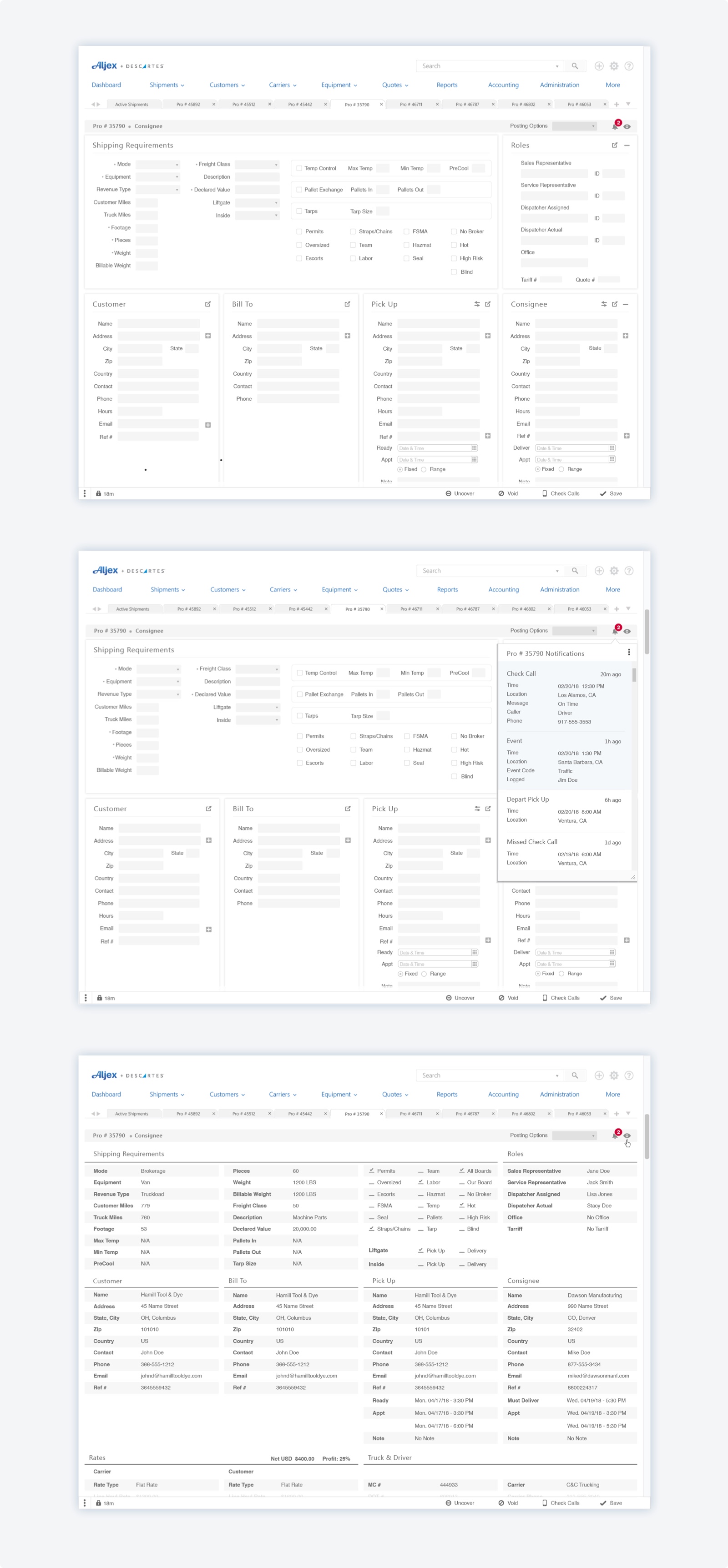The image size is (728, 1568).
Task: Click the page scrollbar in the bottom screen
Action: coord(647,1137)
